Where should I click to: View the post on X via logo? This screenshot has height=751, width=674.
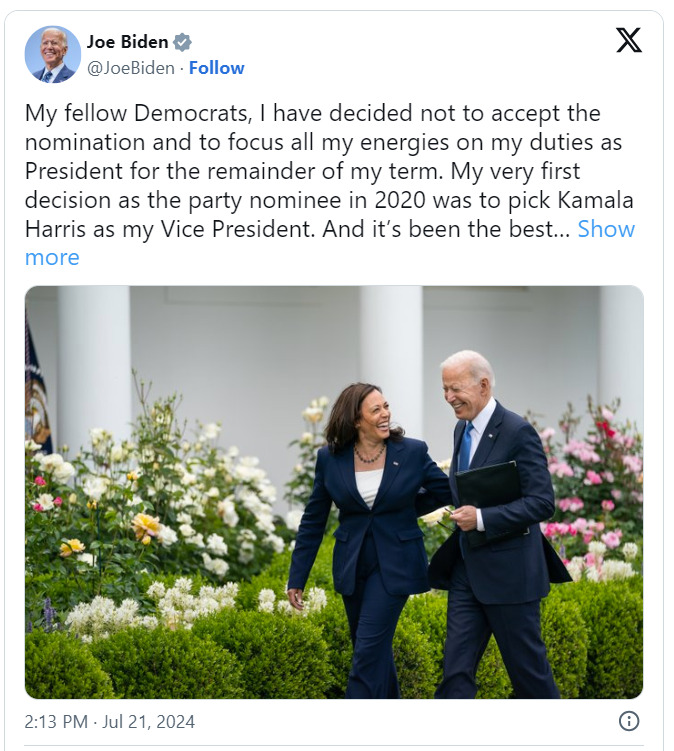pos(629,42)
